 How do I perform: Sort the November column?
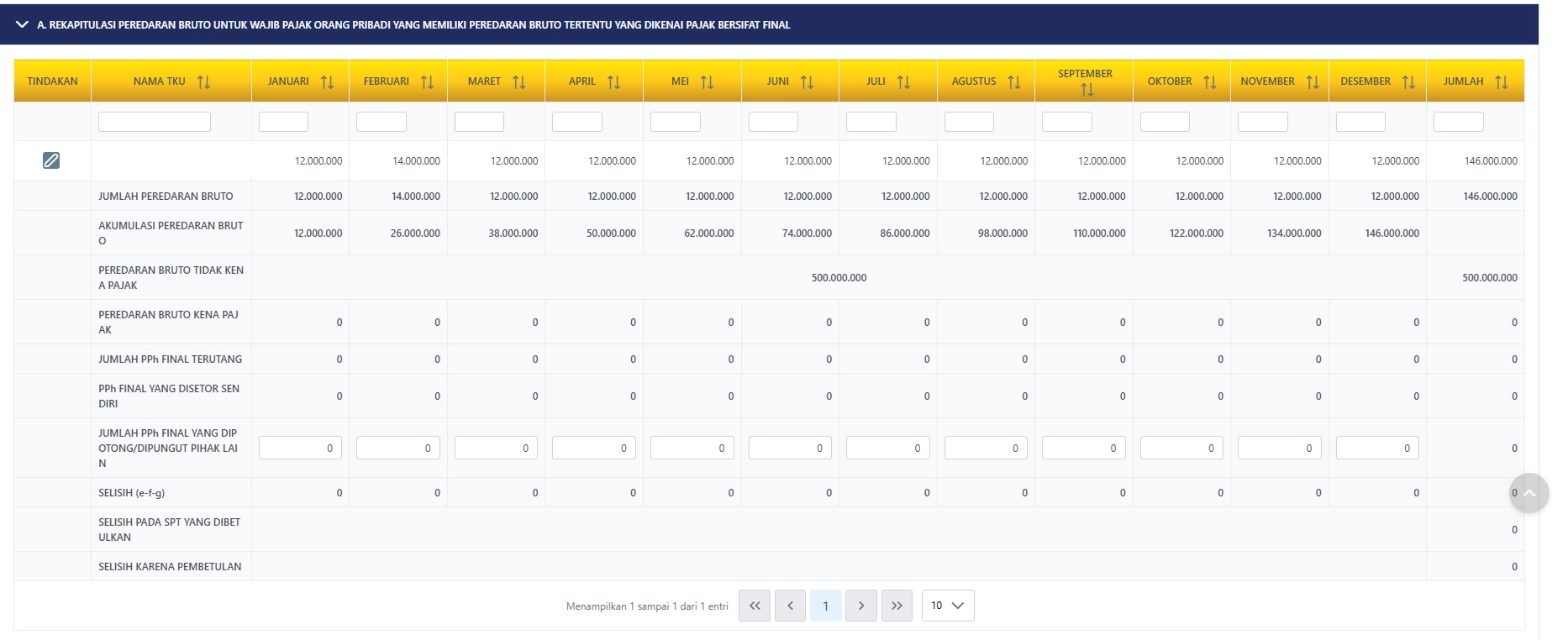(1312, 81)
